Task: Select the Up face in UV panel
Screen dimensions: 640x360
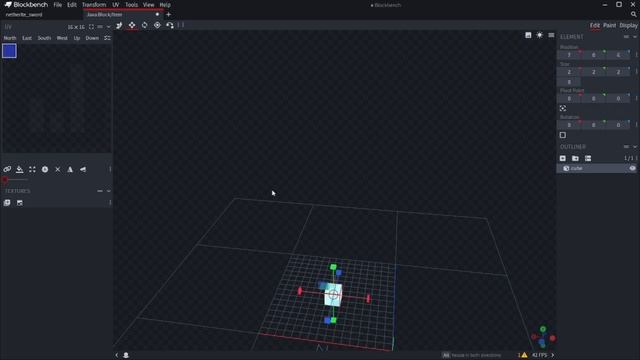Action: coord(77,38)
